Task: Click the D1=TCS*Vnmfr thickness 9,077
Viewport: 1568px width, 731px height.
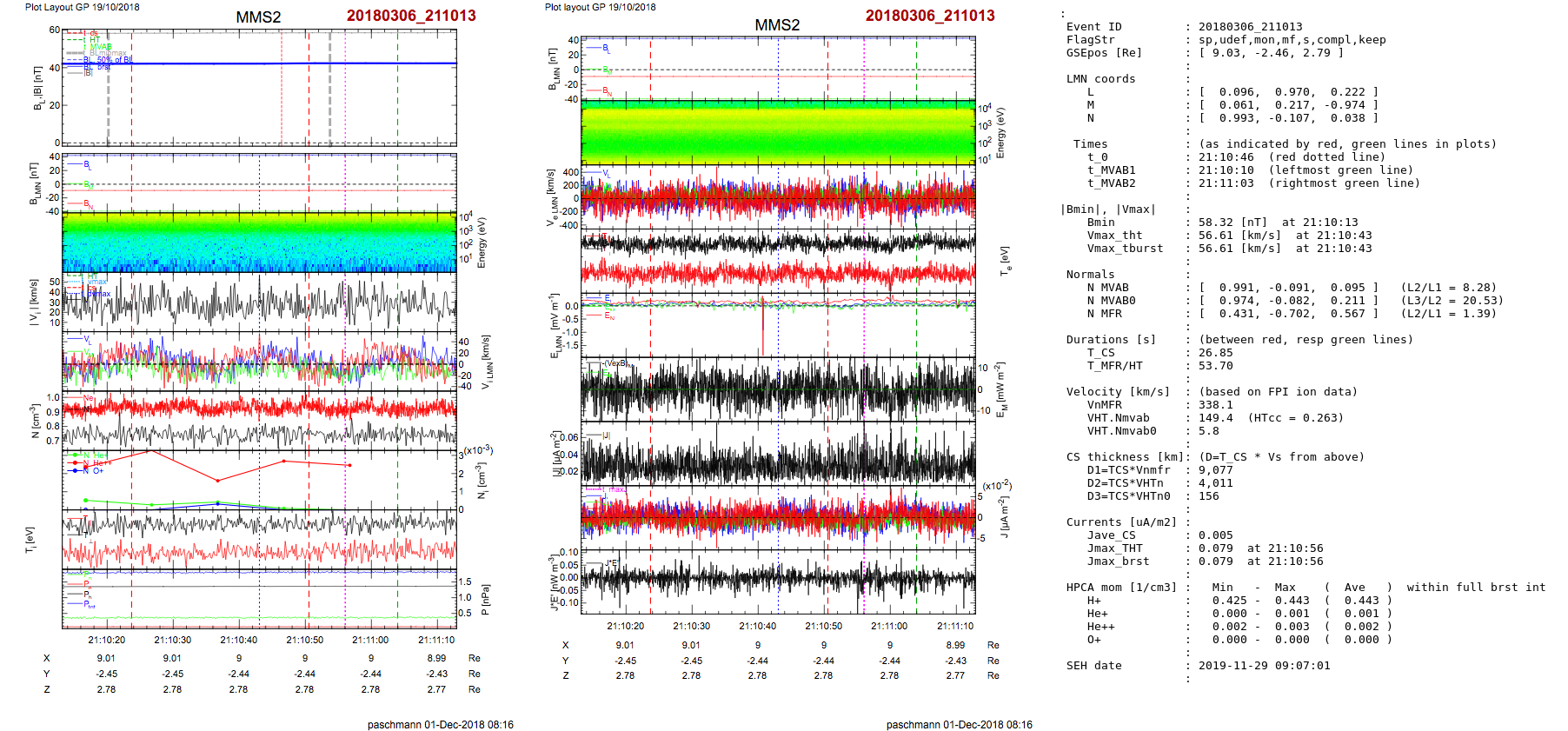Action: (1215, 470)
